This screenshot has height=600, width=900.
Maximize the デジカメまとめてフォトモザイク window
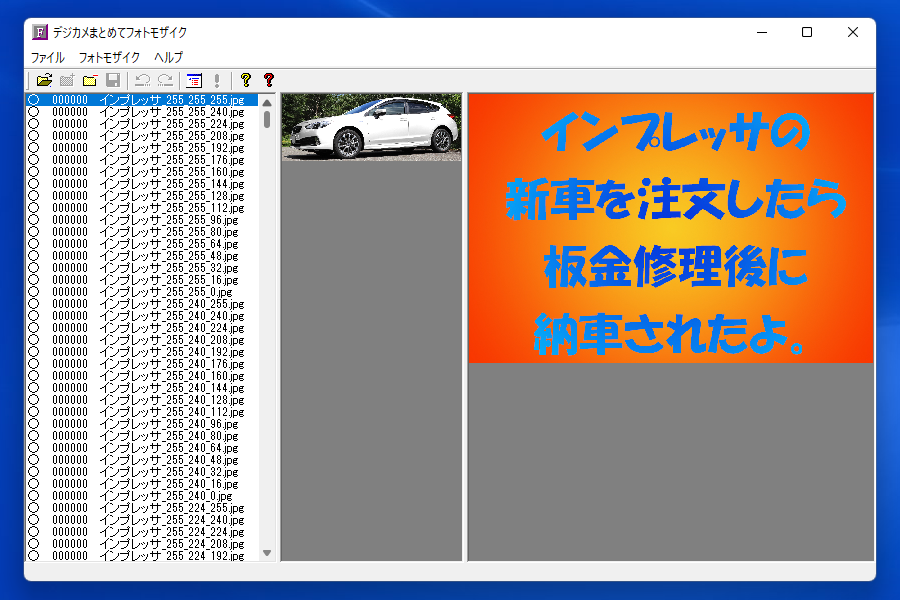tap(807, 32)
